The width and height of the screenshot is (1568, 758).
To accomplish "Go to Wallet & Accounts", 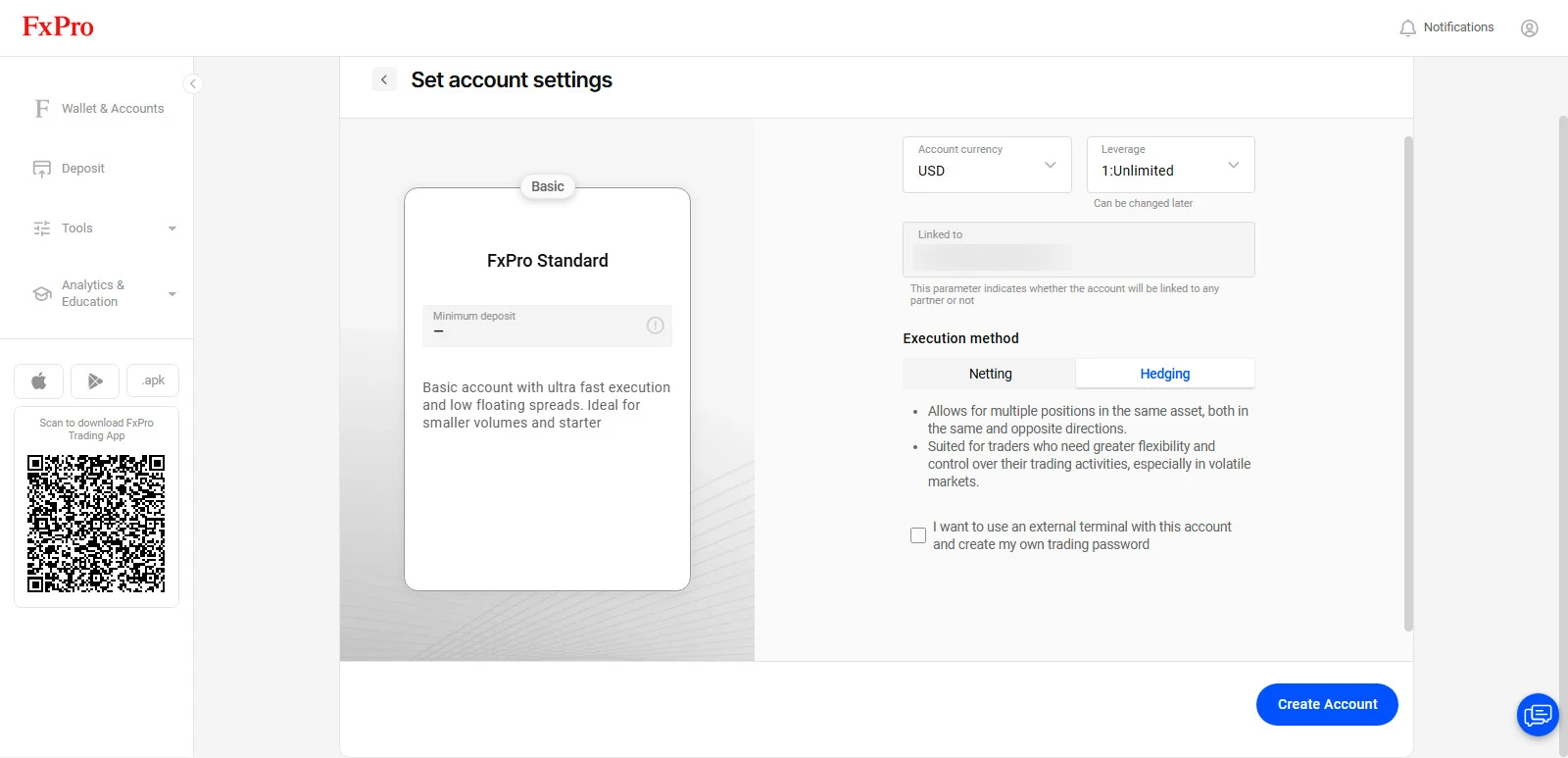I will [x=98, y=109].
